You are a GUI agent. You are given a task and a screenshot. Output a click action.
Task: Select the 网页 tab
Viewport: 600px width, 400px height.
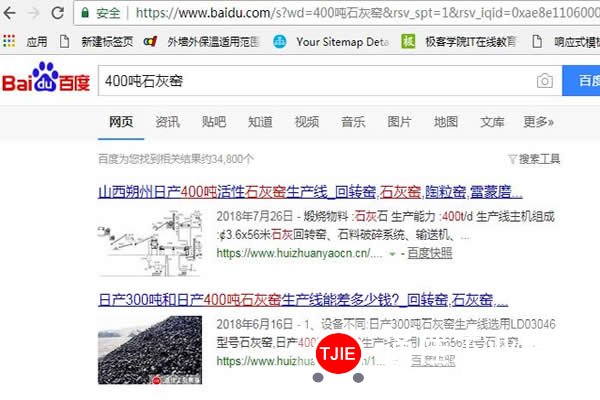click(121, 122)
